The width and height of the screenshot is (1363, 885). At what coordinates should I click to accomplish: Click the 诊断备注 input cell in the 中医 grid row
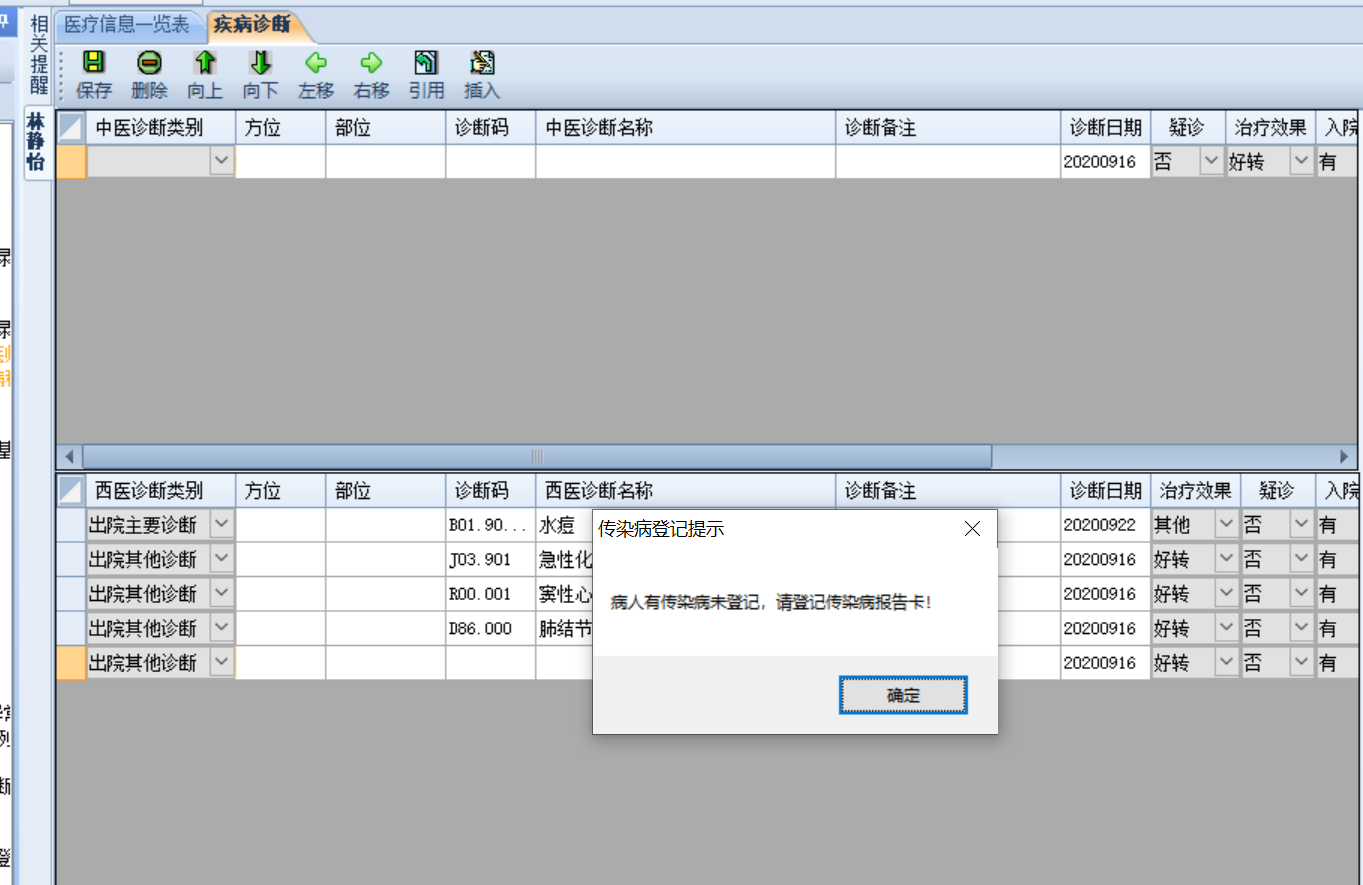tap(948, 161)
